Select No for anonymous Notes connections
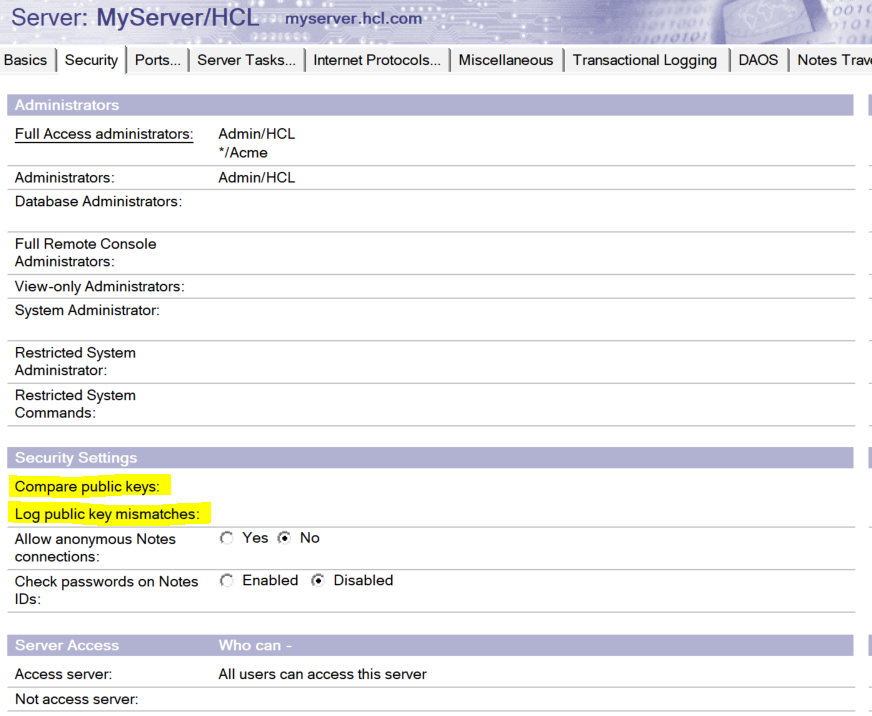872x716 pixels. click(284, 538)
